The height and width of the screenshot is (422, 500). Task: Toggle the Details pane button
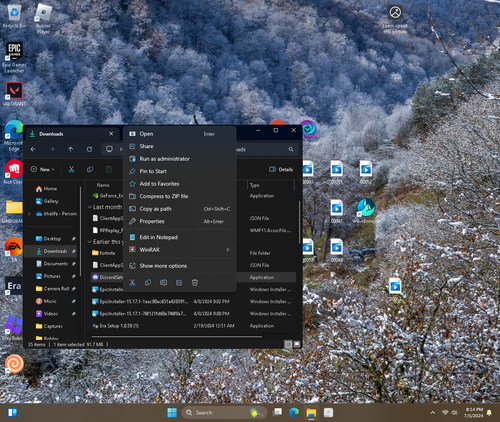coord(281,169)
